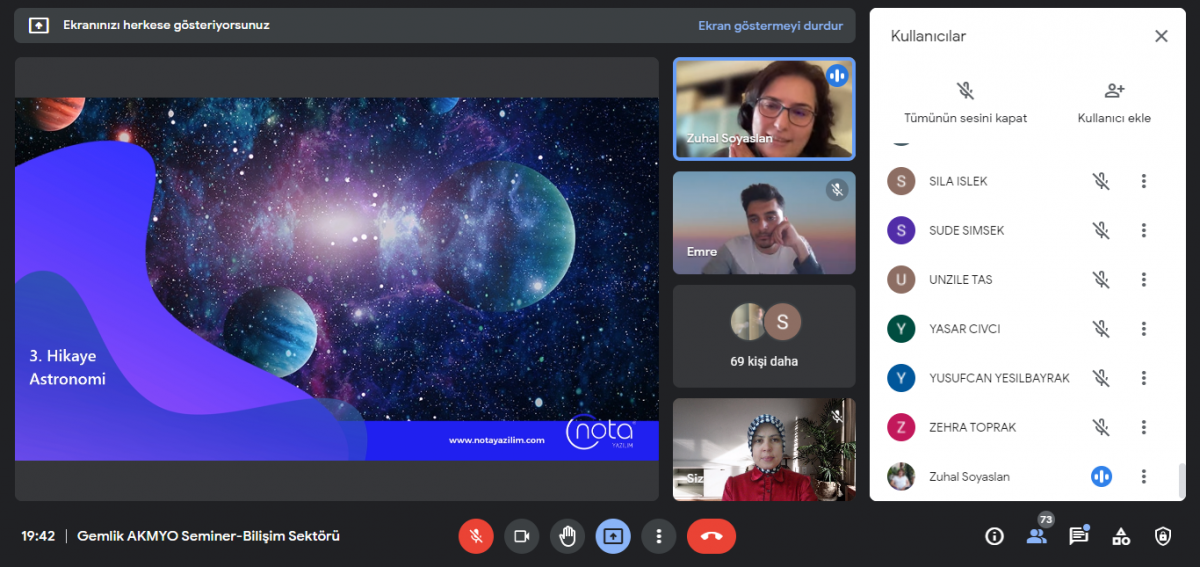
Task: Open meeting details info icon
Action: pyautogui.click(x=994, y=536)
